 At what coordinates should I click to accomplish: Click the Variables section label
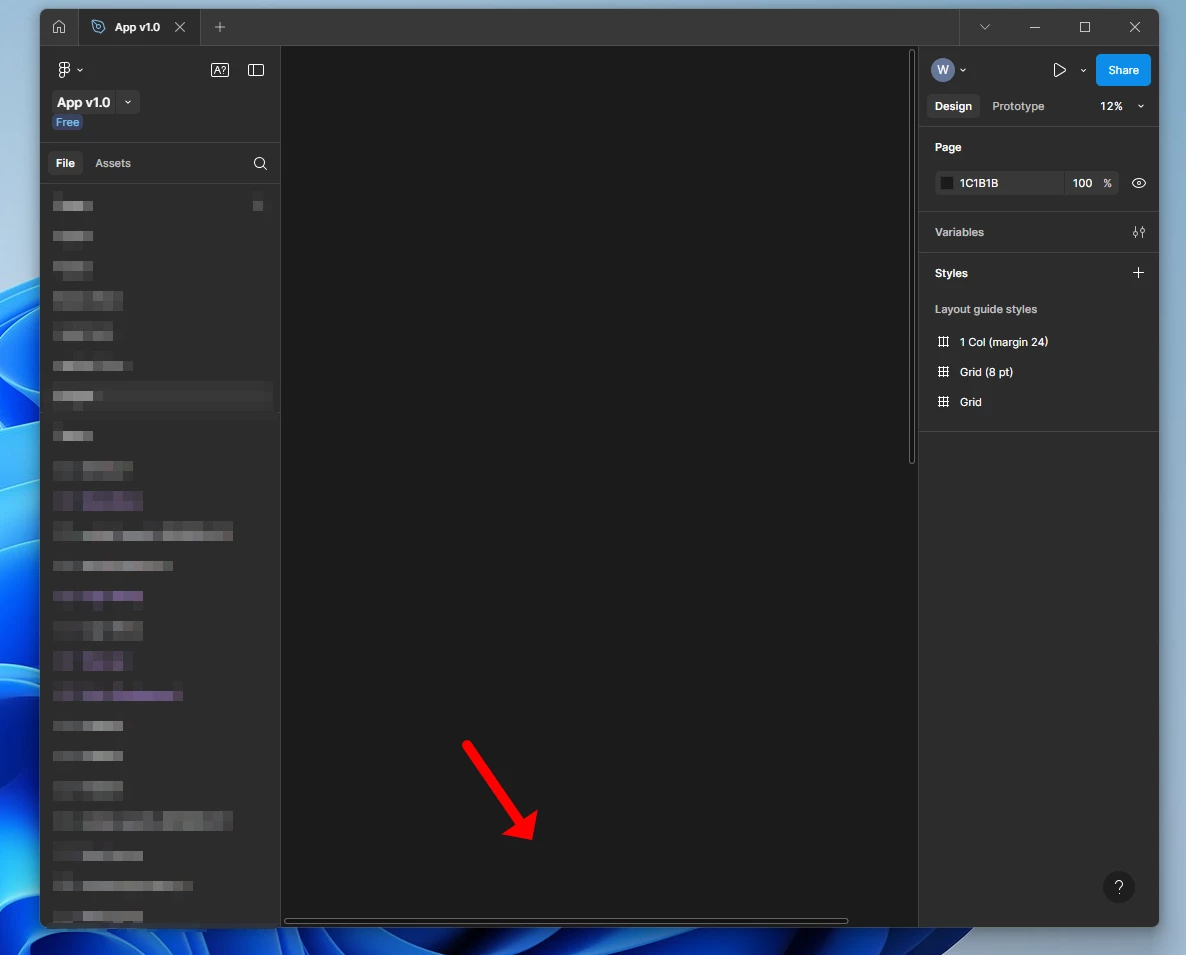click(x=959, y=232)
